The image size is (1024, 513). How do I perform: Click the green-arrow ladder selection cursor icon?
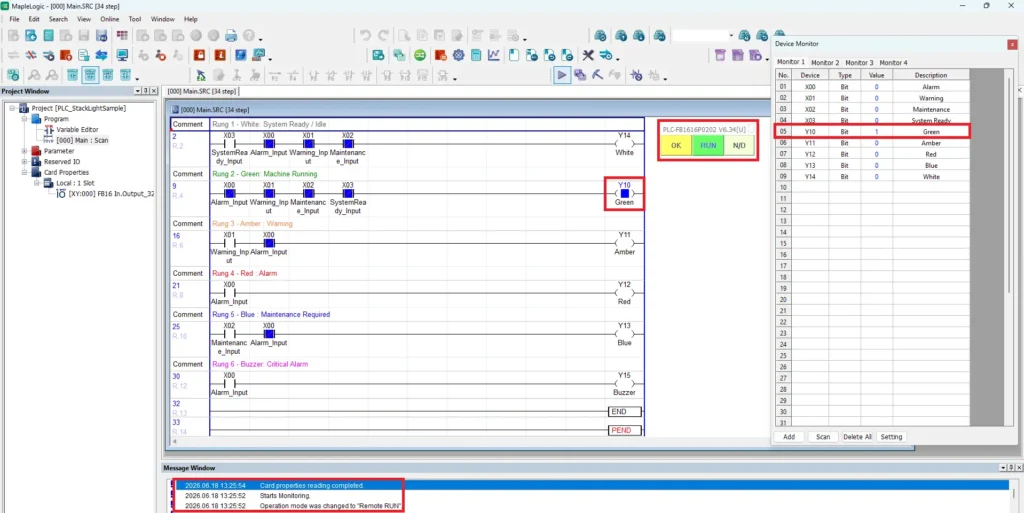coord(200,75)
